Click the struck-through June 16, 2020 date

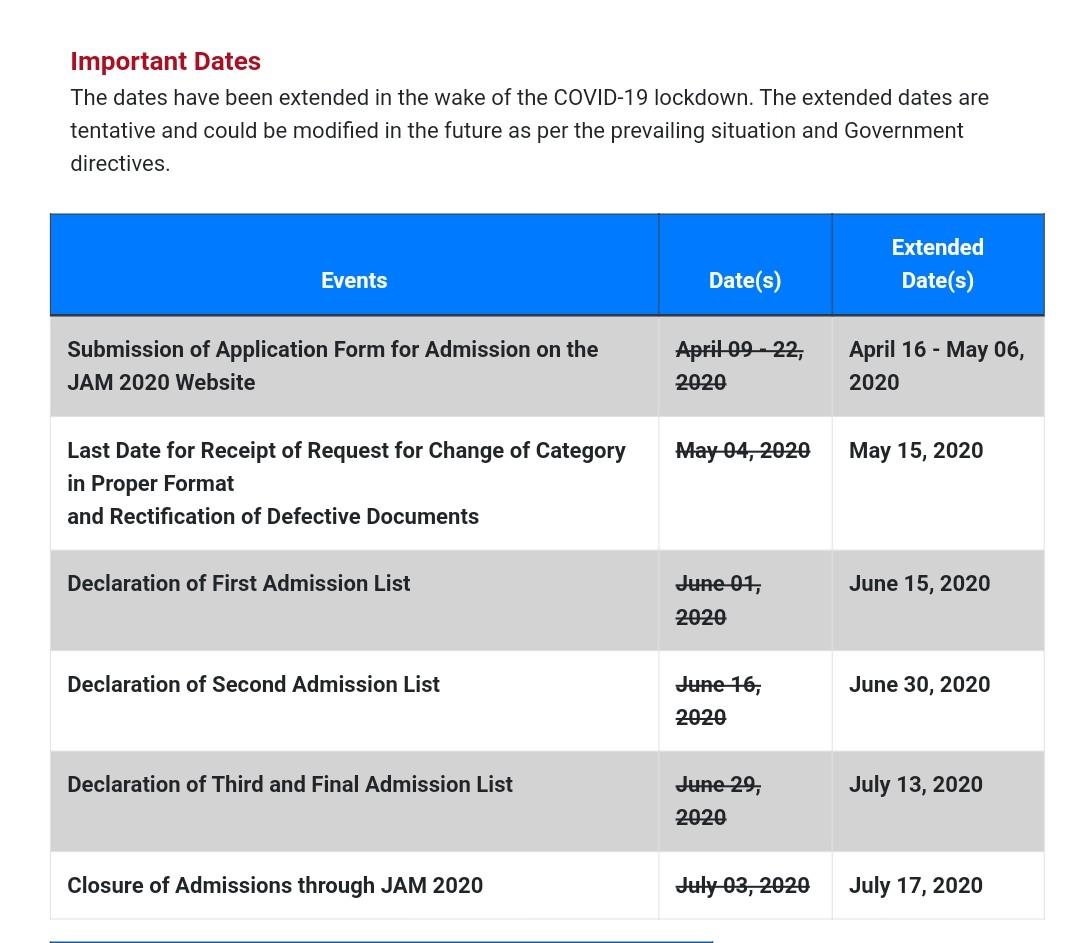coord(718,700)
